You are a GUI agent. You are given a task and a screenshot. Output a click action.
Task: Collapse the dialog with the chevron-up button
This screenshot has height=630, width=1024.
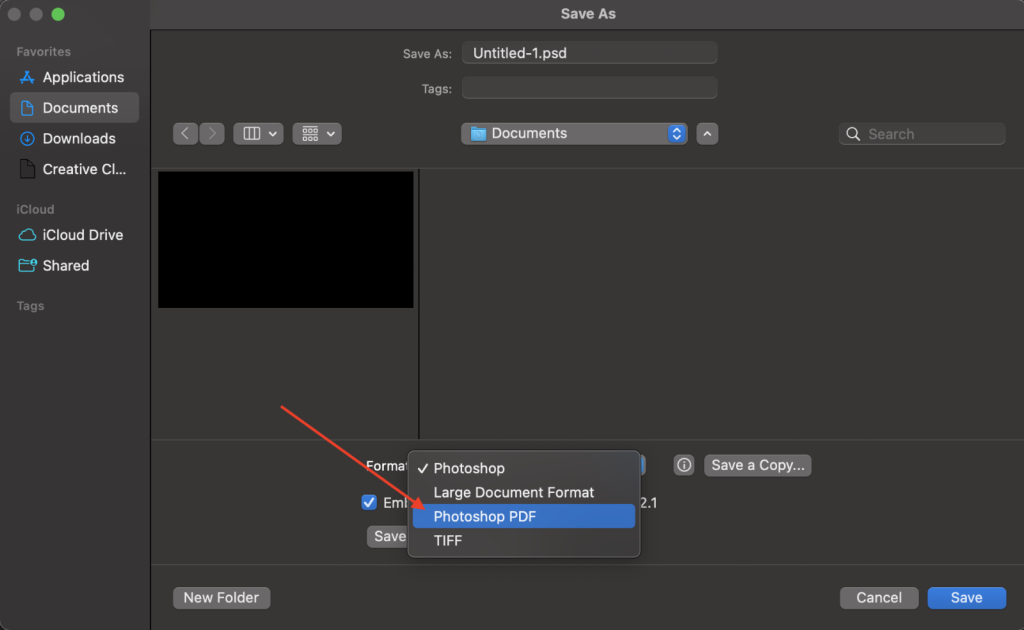coord(707,134)
